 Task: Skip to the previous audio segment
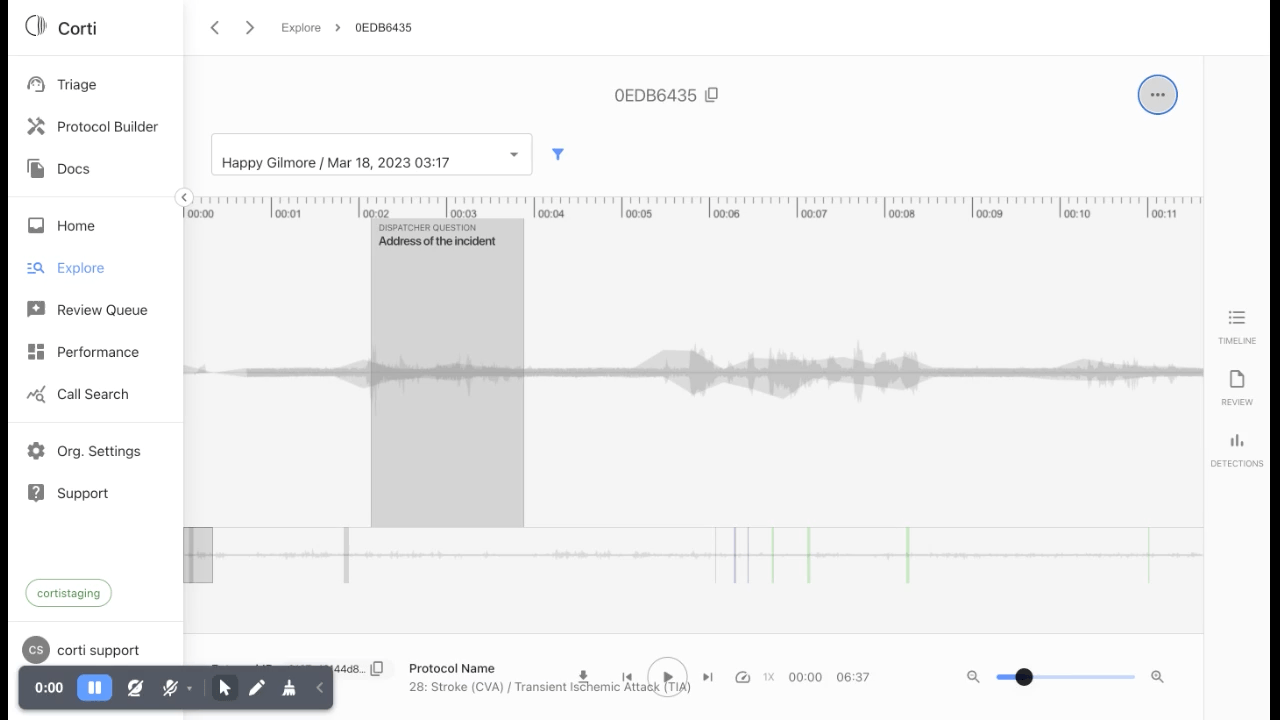[x=627, y=677]
